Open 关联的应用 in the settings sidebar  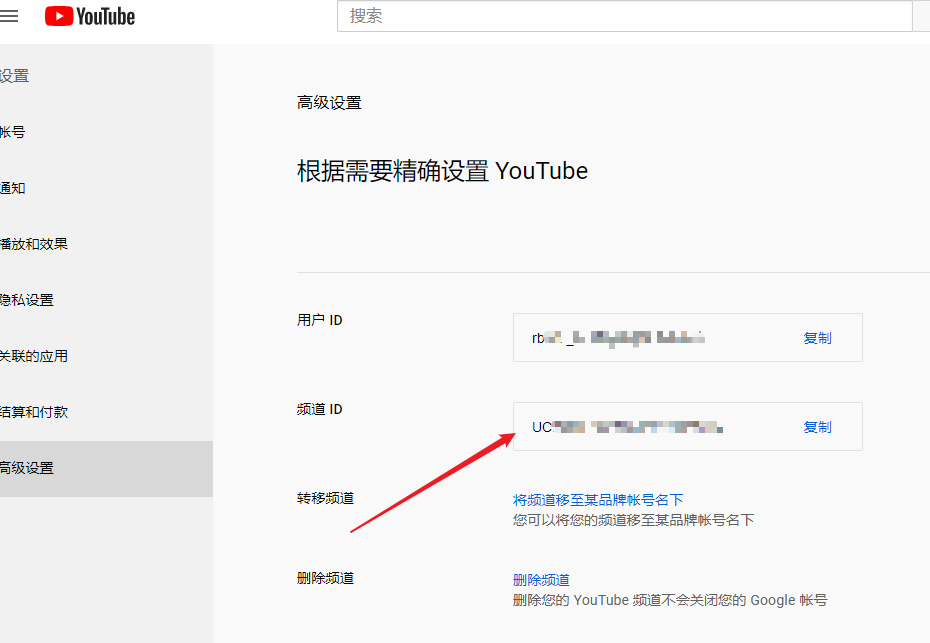pyautogui.click(x=106, y=356)
